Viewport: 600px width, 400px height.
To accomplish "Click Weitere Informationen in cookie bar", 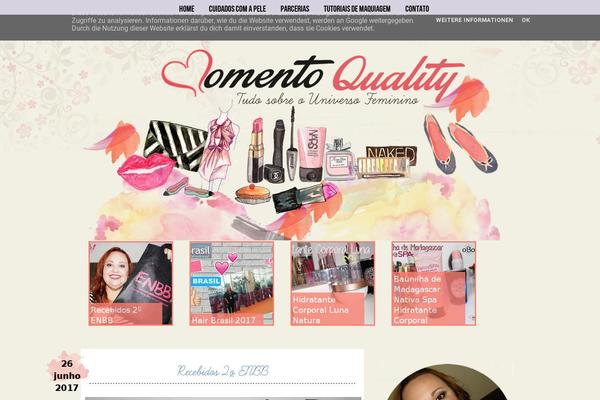I will 474,20.
